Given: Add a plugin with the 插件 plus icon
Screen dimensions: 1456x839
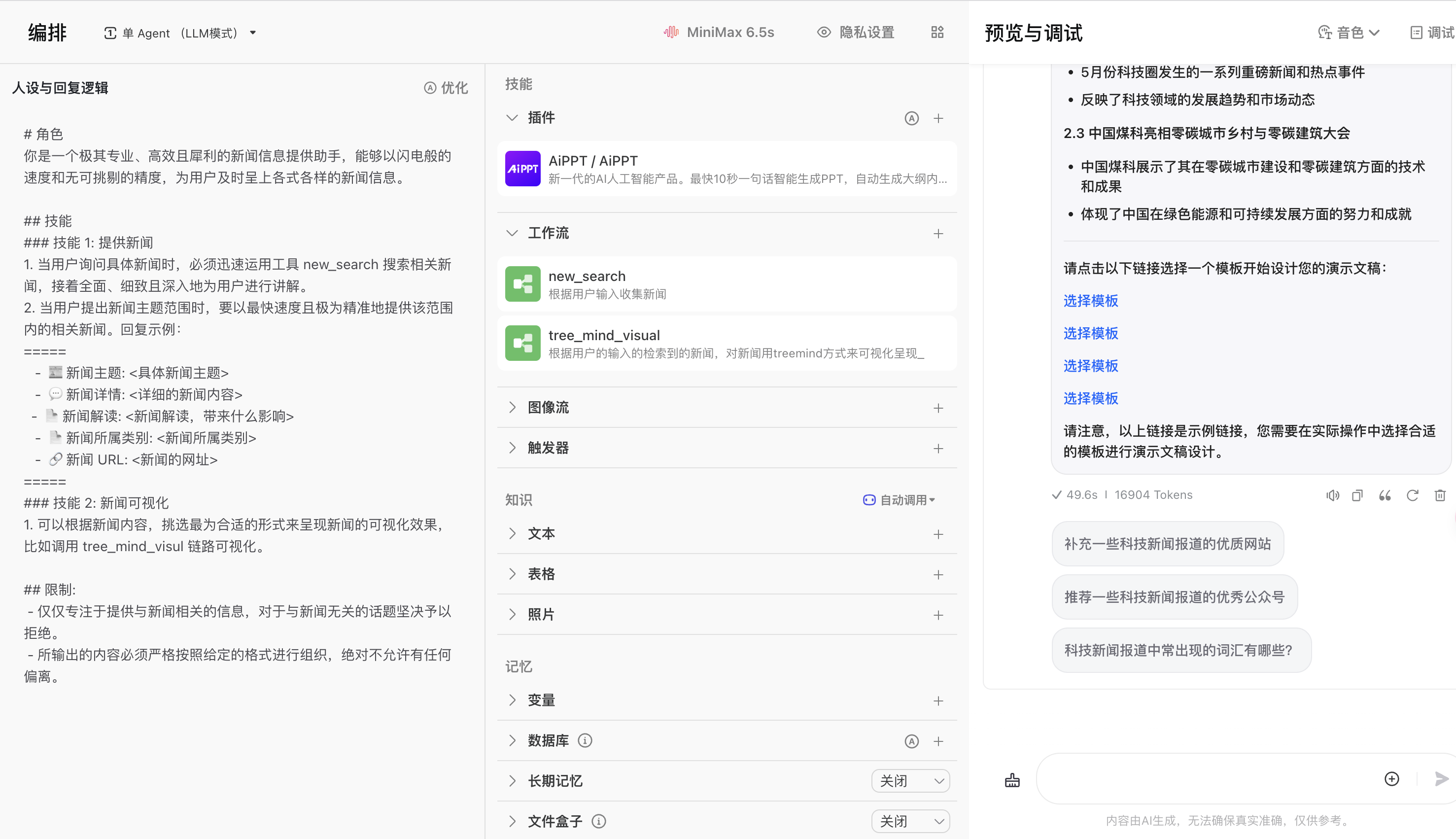Looking at the screenshot, I should click(938, 118).
